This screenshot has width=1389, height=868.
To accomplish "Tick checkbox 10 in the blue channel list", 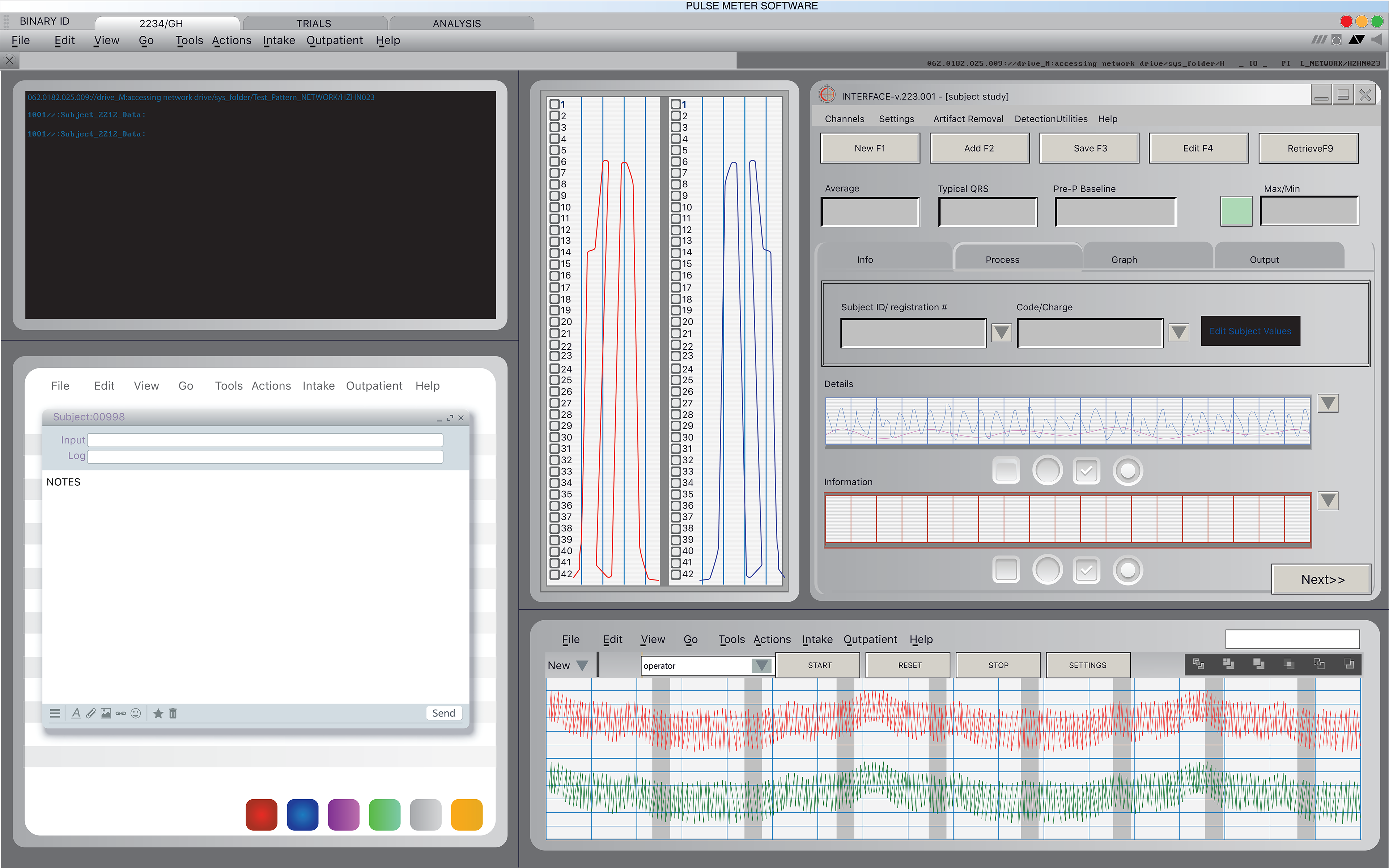I will tap(676, 207).
